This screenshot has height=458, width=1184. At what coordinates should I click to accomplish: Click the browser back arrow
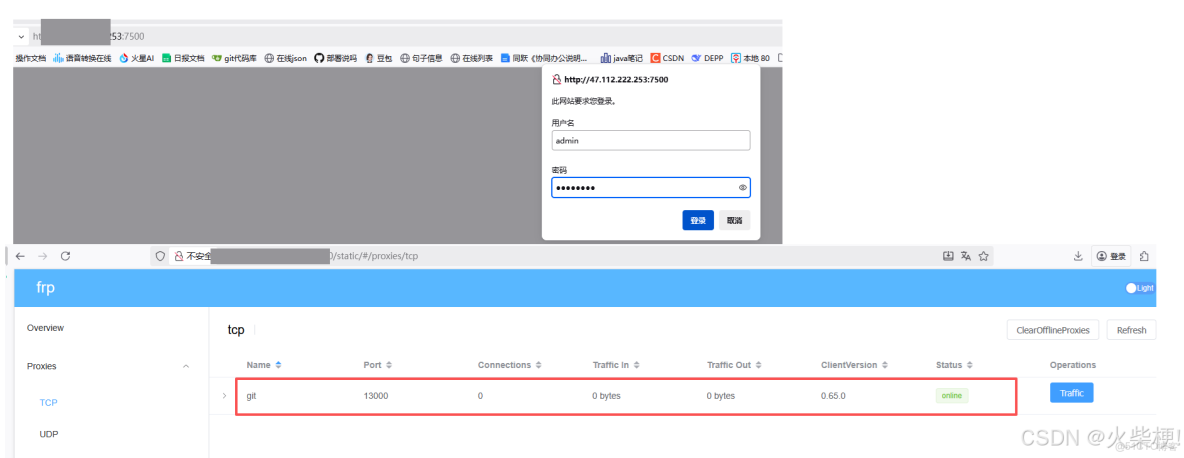point(20,257)
